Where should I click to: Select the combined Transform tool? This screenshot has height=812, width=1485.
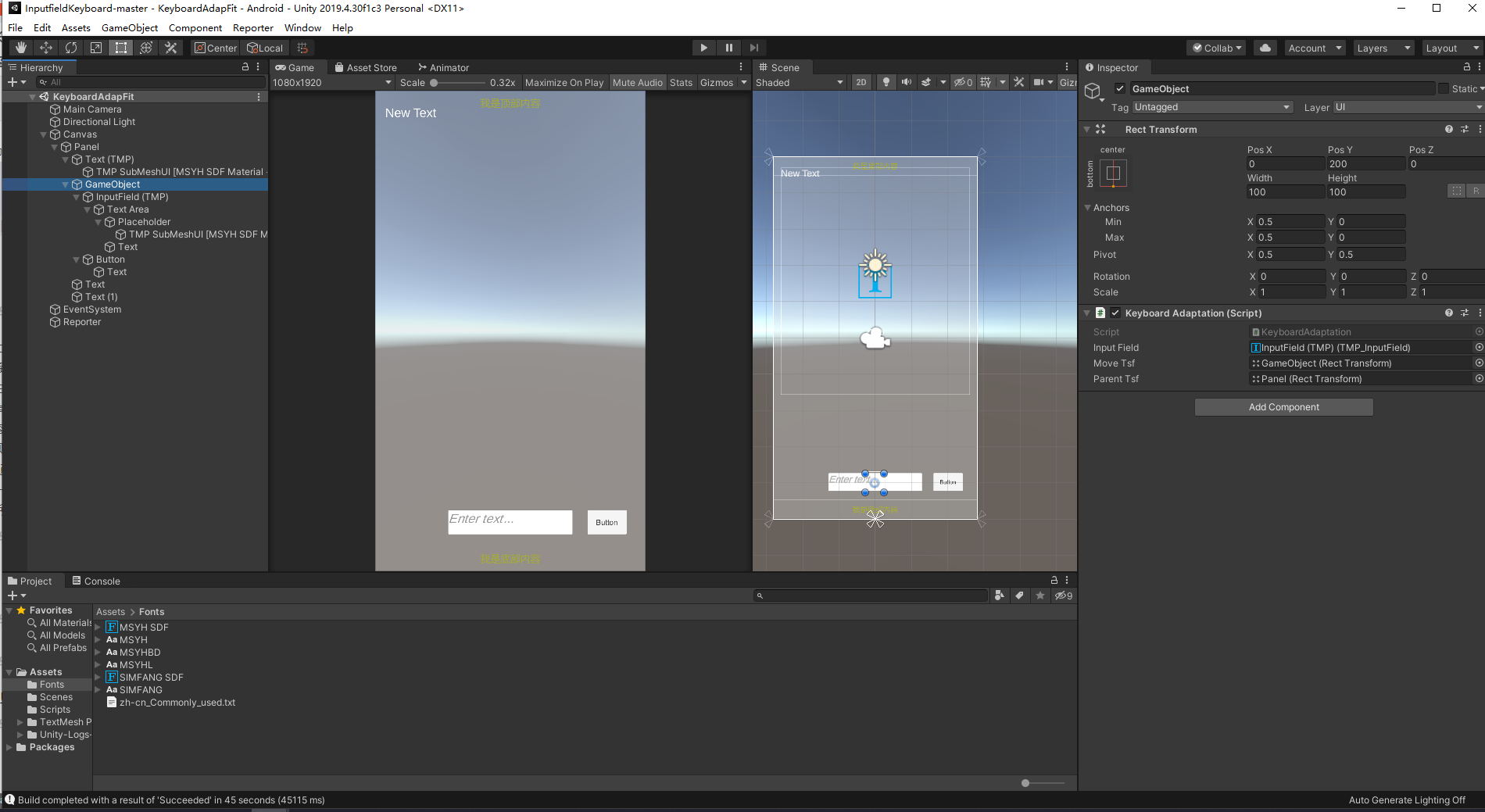pos(146,48)
